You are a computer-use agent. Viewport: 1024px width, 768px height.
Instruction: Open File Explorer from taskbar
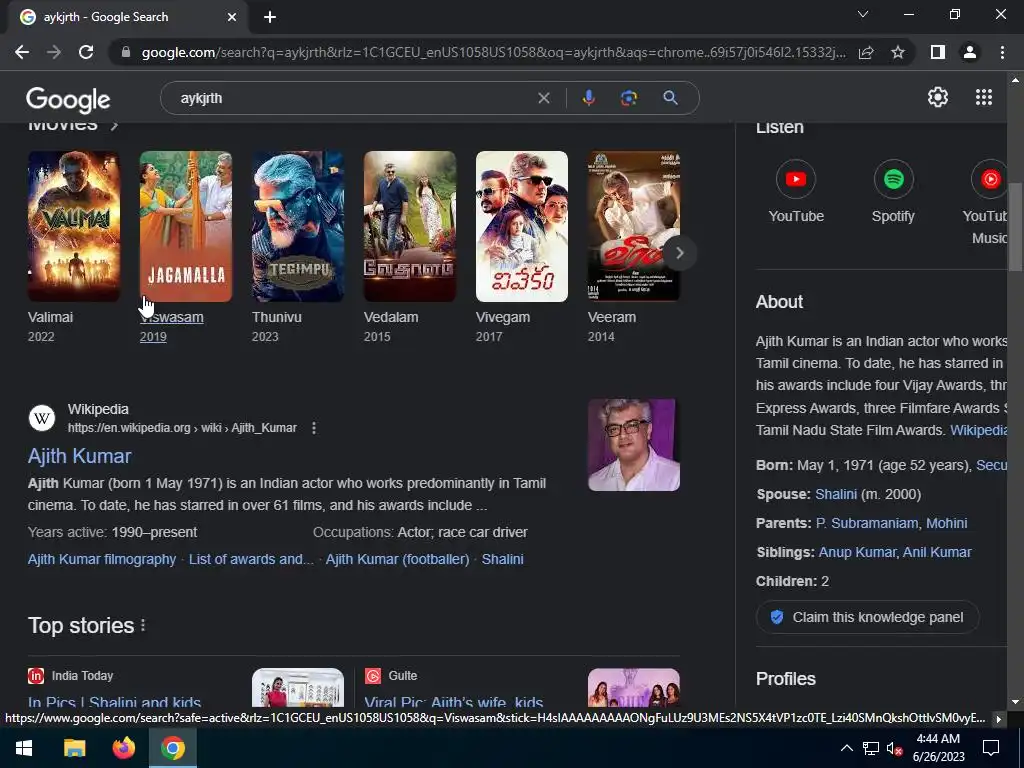click(74, 748)
